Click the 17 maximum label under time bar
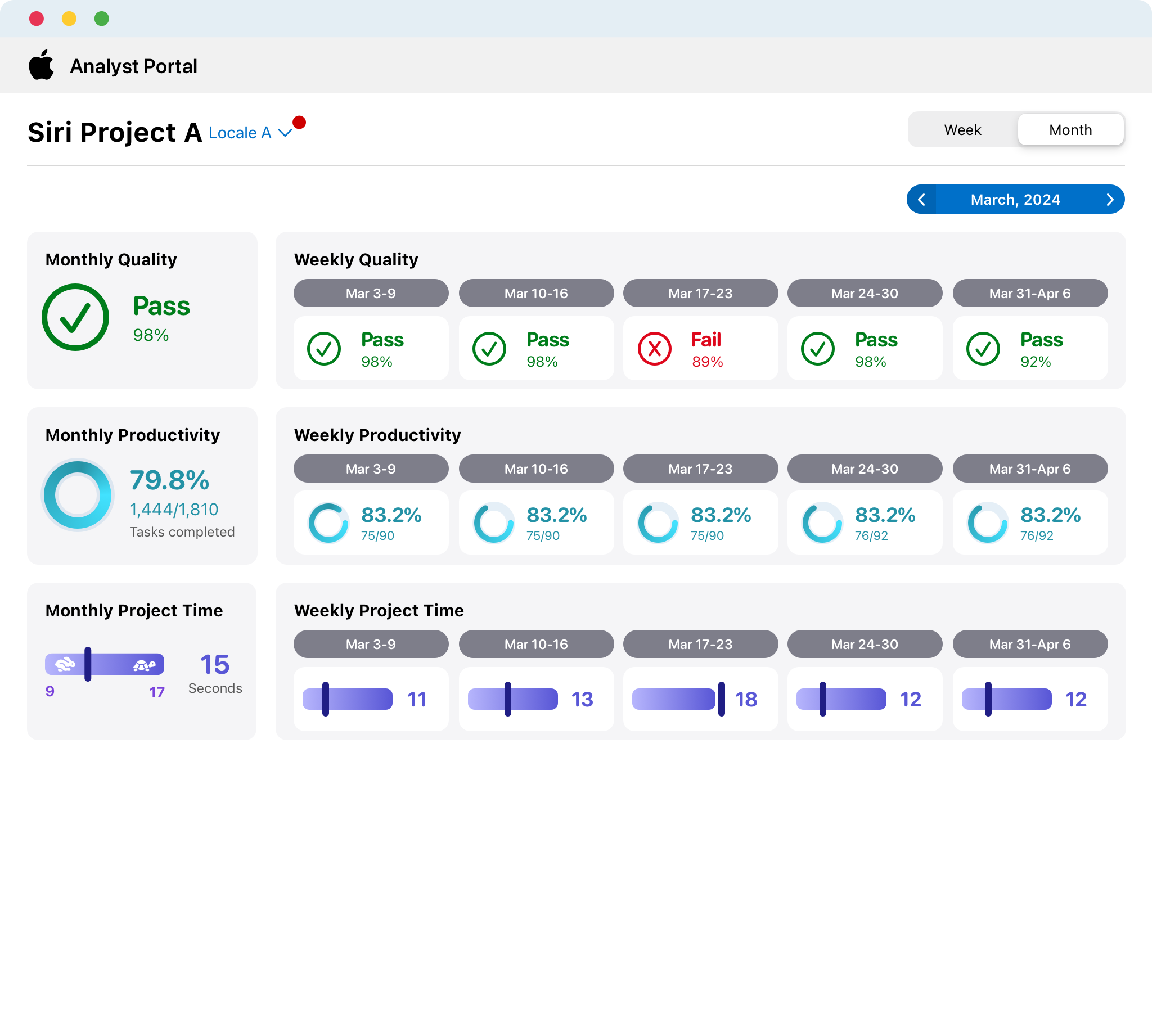This screenshot has width=1152, height=1036. [157, 692]
